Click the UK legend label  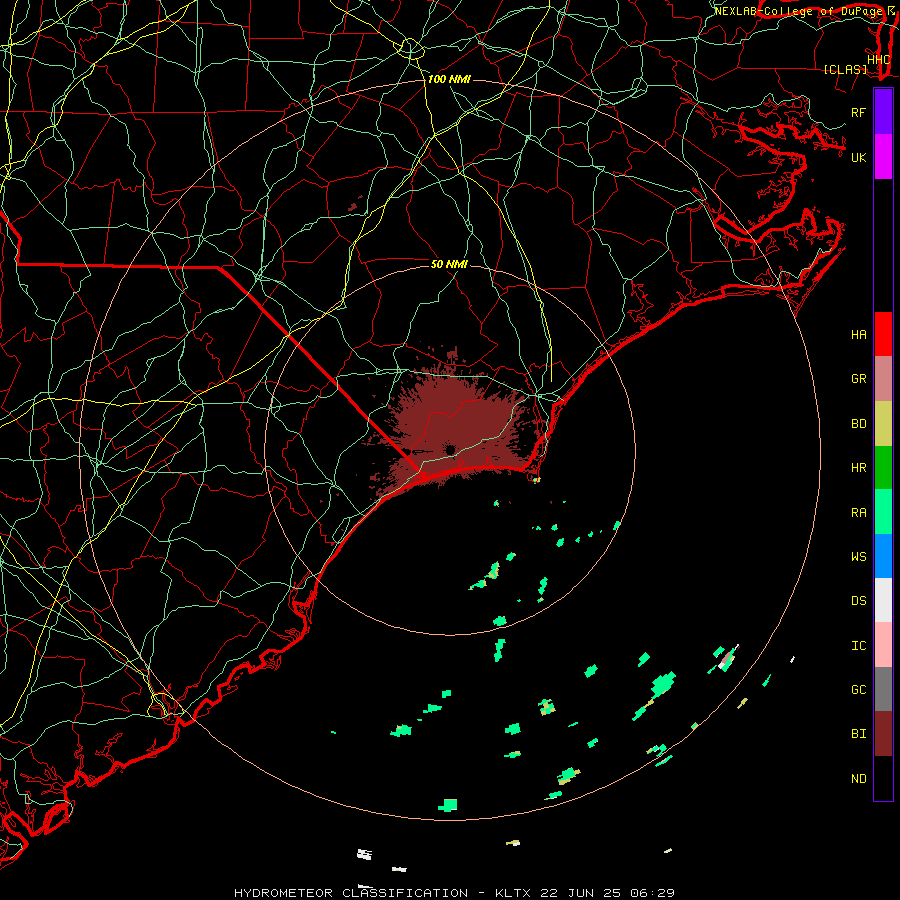click(858, 157)
